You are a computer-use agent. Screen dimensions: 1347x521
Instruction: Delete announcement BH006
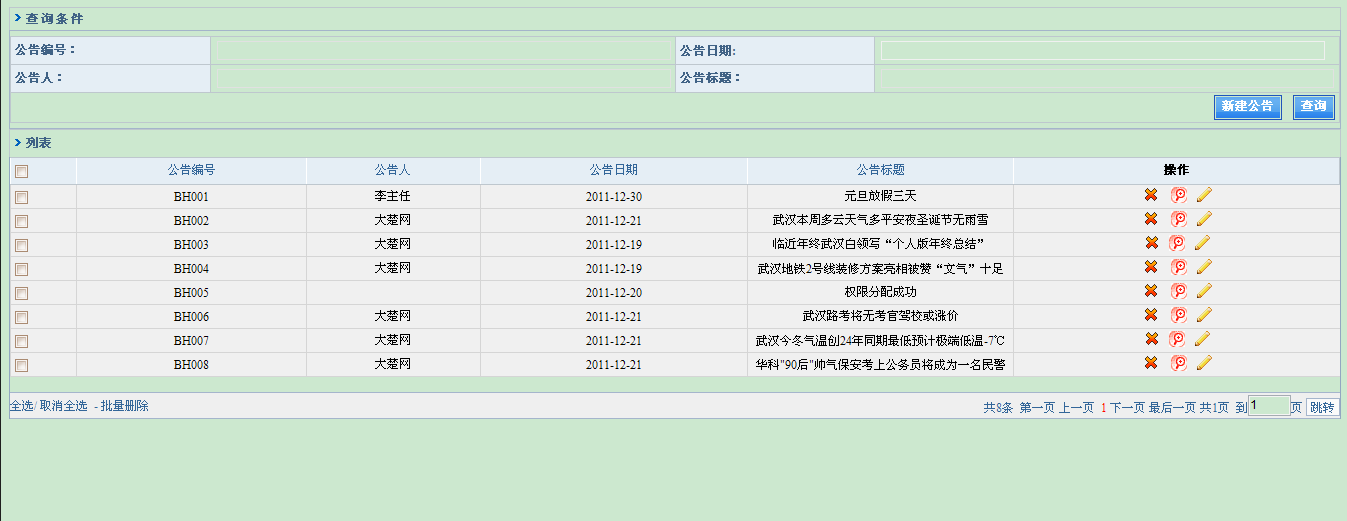tap(1151, 315)
